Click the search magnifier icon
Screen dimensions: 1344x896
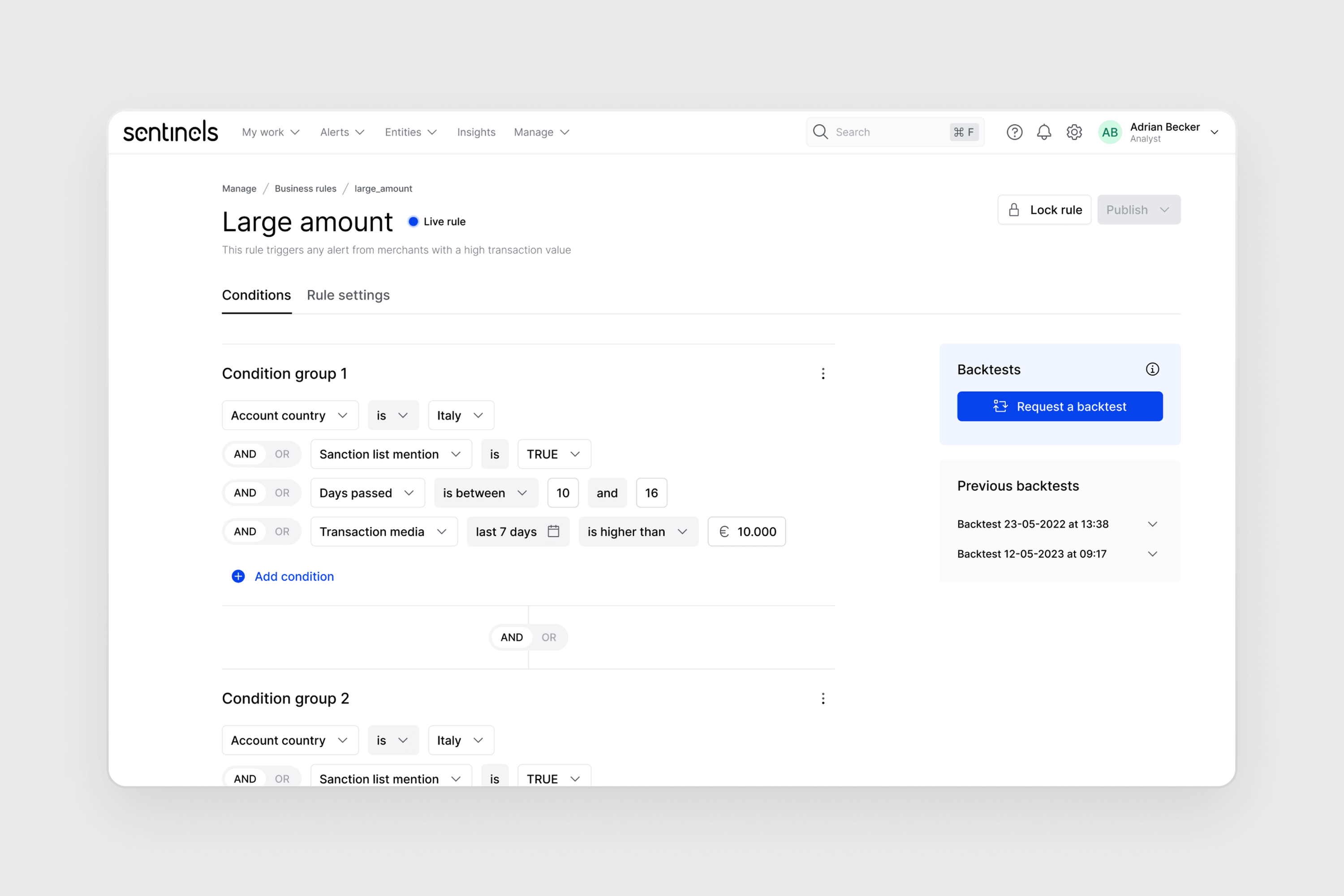tap(821, 132)
